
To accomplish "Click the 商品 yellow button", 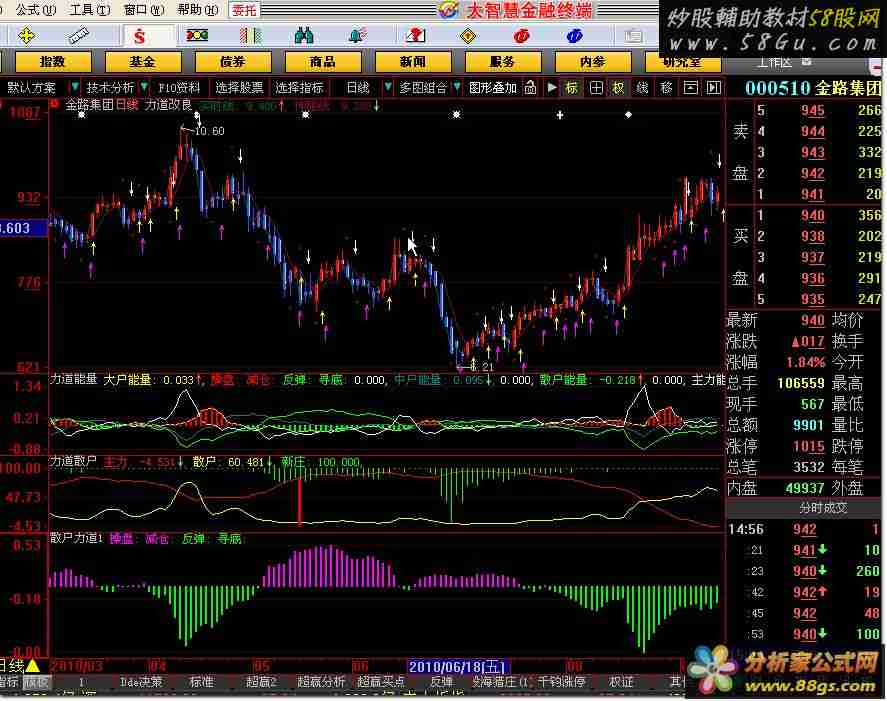I will tap(322, 61).
